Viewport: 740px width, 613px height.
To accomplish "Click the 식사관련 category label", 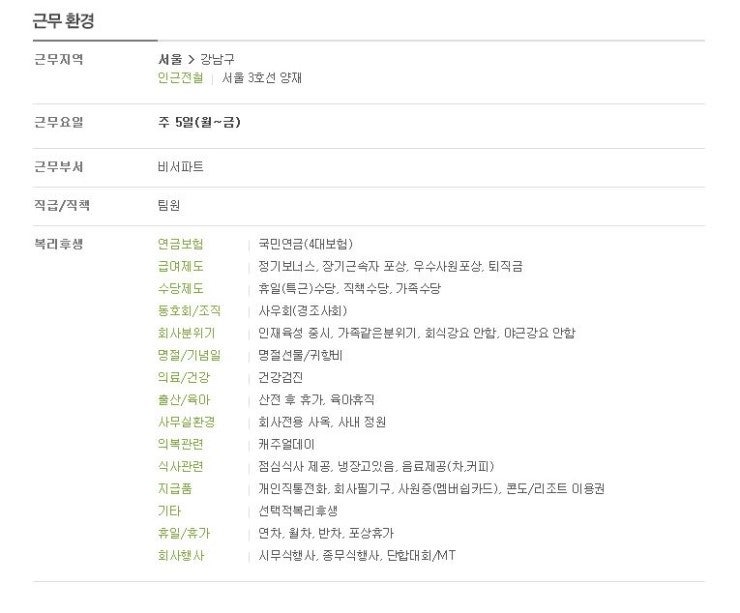I will click(x=180, y=466).
